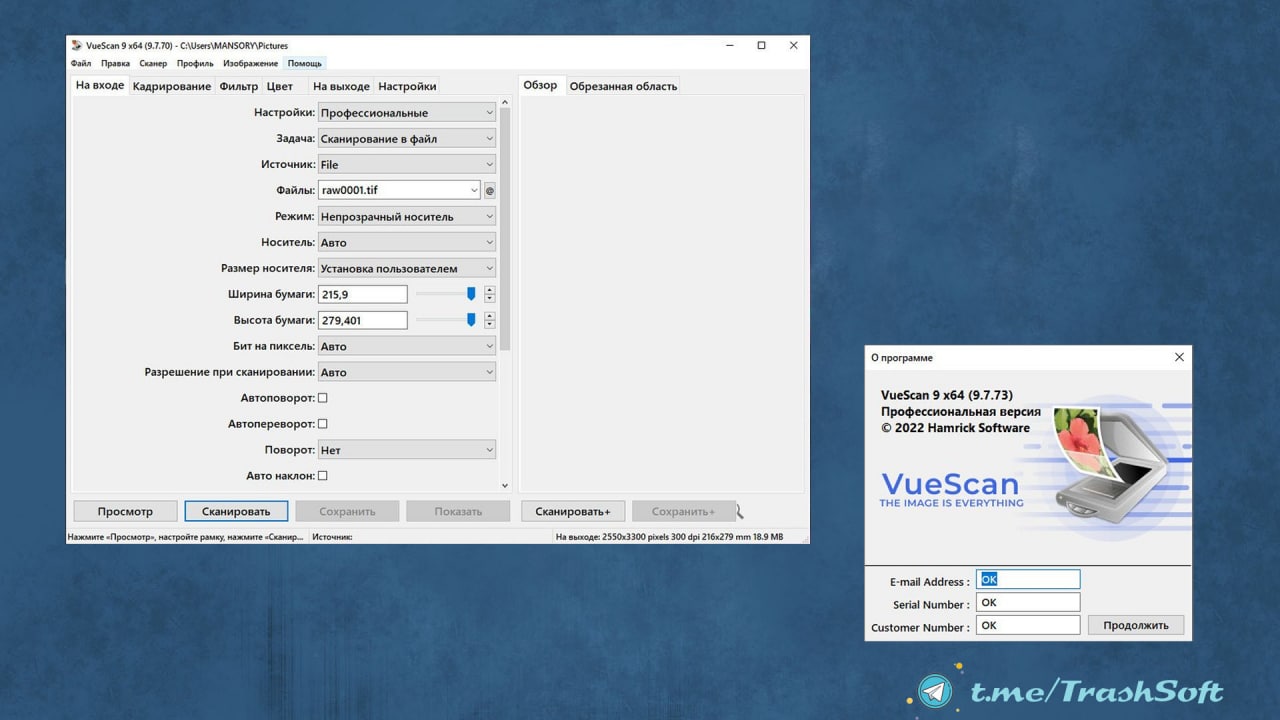
Task: Switch to the Кадрирование tab
Action: pyautogui.click(x=172, y=86)
